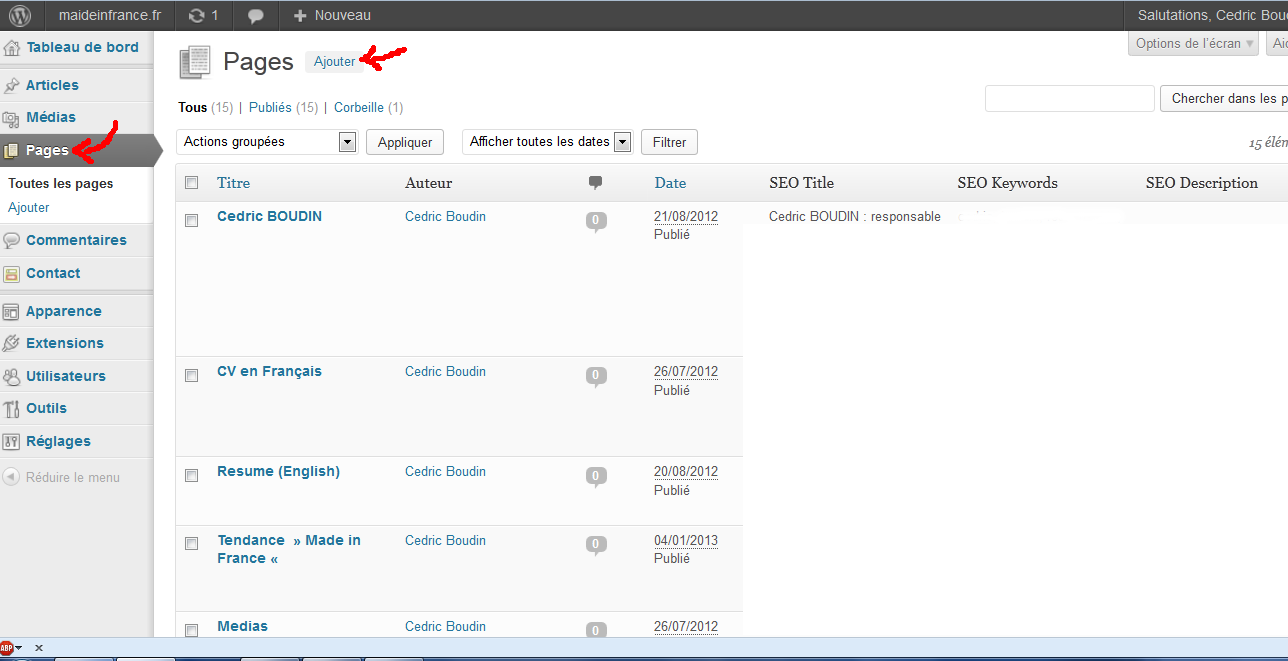Screen dimensions: 1288x661
Task: Click the Pages heading icon
Action: coord(194,62)
